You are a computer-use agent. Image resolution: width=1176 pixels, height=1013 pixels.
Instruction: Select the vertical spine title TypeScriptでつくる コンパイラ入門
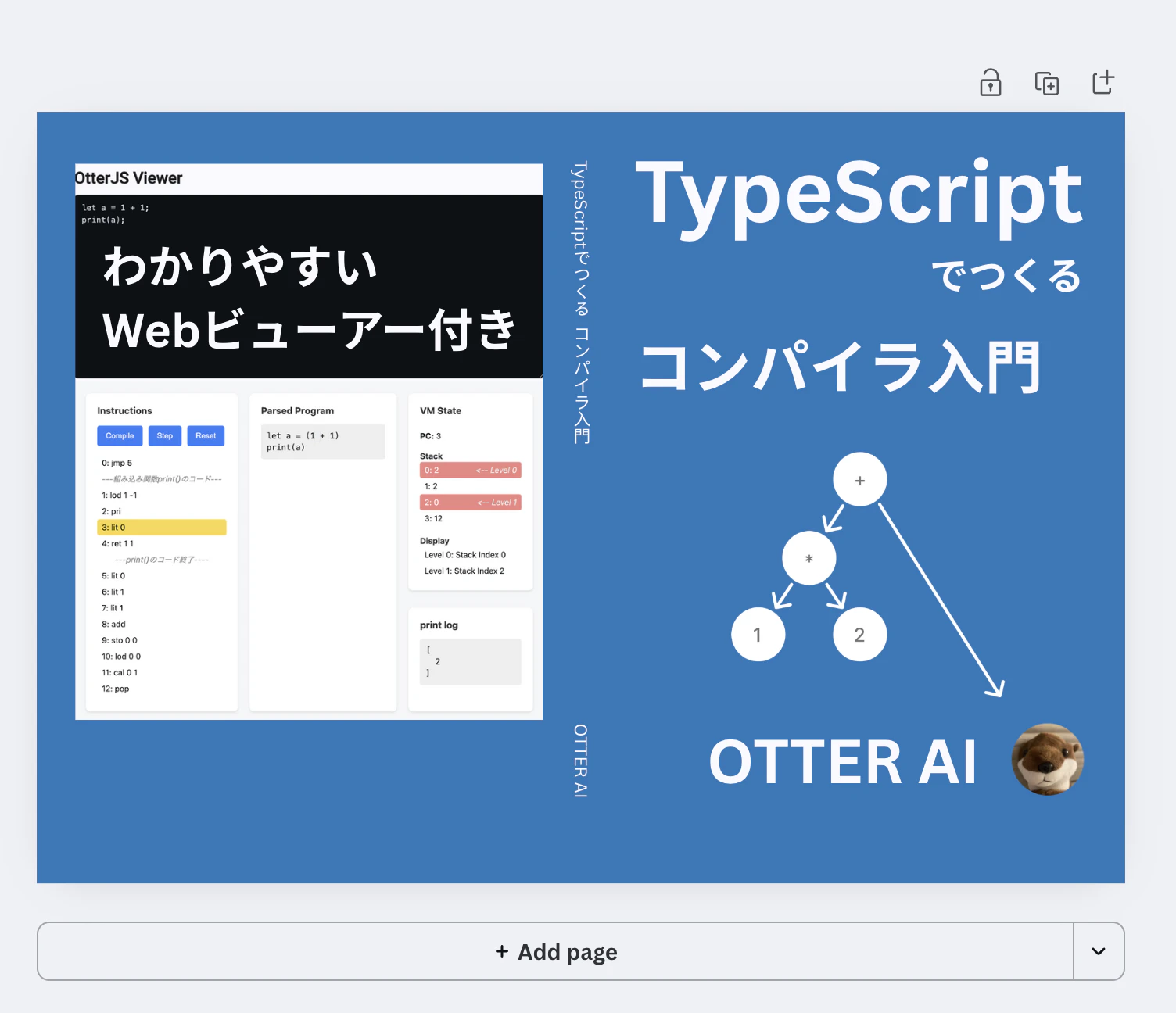[x=581, y=302]
